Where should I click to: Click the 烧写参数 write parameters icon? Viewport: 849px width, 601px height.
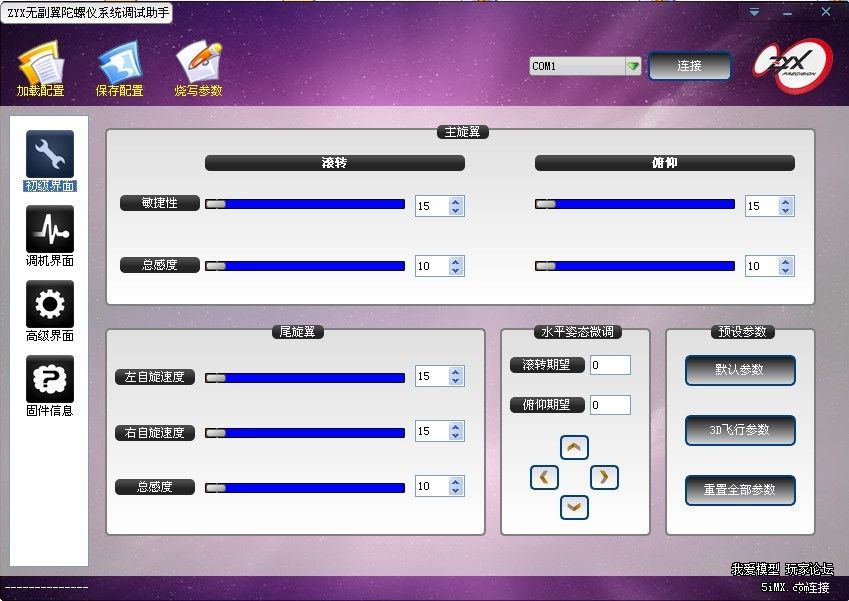(x=199, y=70)
